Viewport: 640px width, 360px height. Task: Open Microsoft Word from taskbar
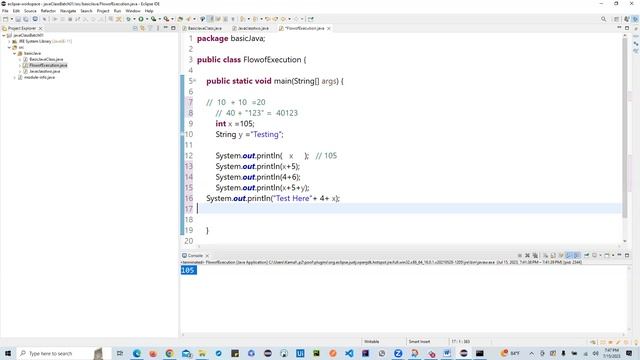click(447, 353)
